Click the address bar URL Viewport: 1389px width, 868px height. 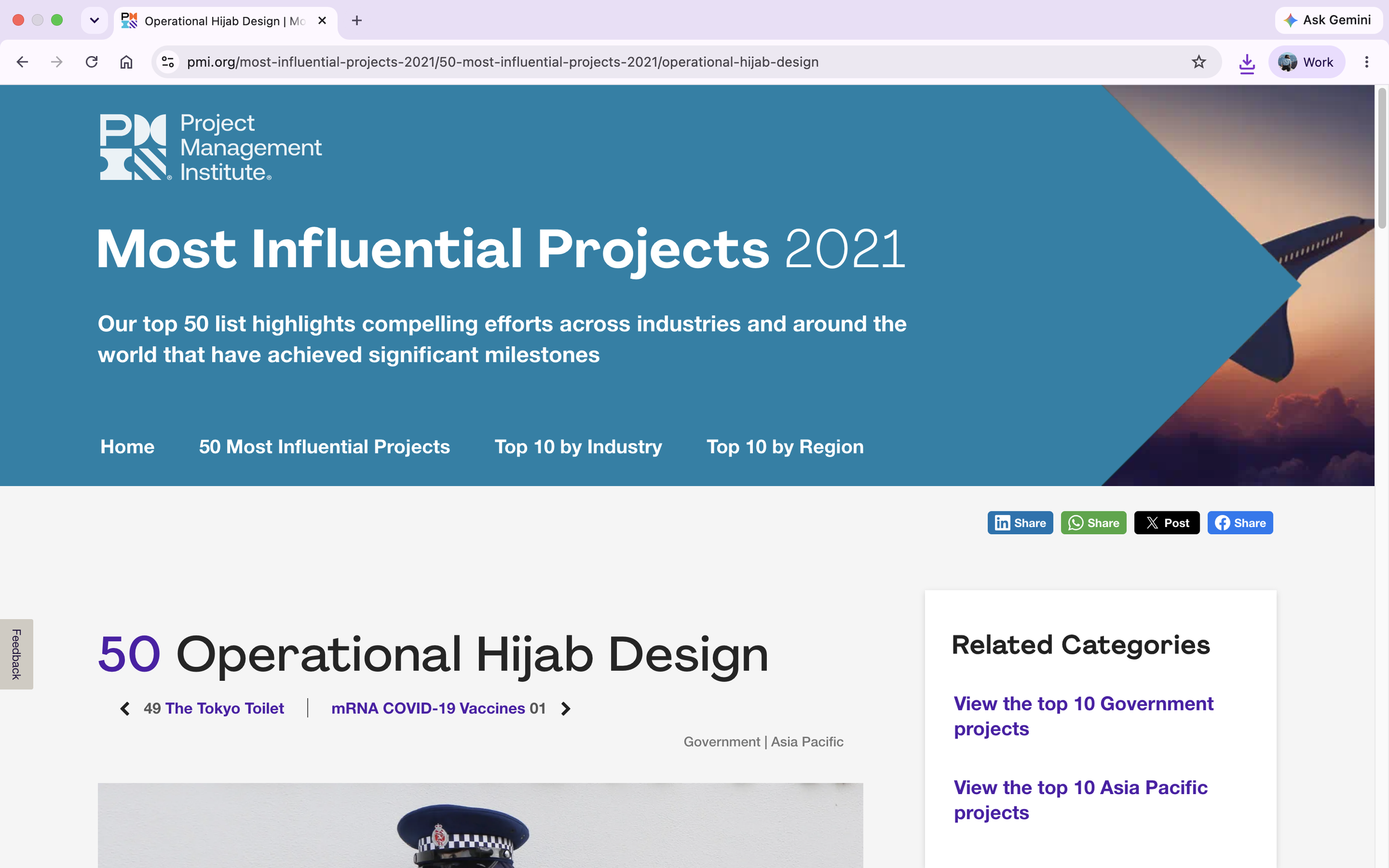[x=502, y=62]
